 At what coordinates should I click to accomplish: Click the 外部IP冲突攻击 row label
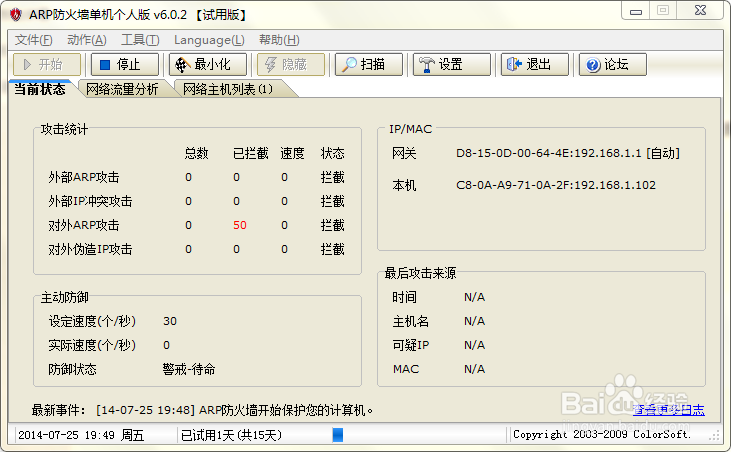point(90,201)
